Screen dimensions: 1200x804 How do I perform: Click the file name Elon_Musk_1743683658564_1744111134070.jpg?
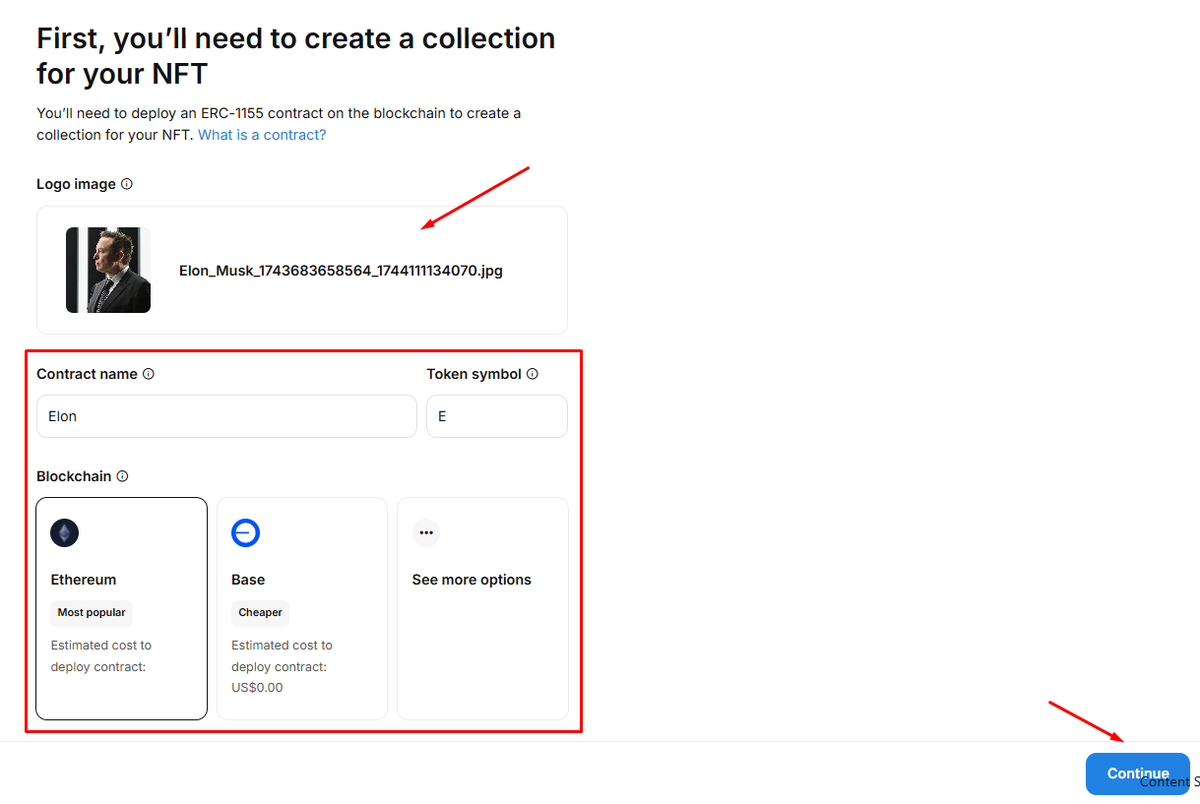[x=341, y=270]
